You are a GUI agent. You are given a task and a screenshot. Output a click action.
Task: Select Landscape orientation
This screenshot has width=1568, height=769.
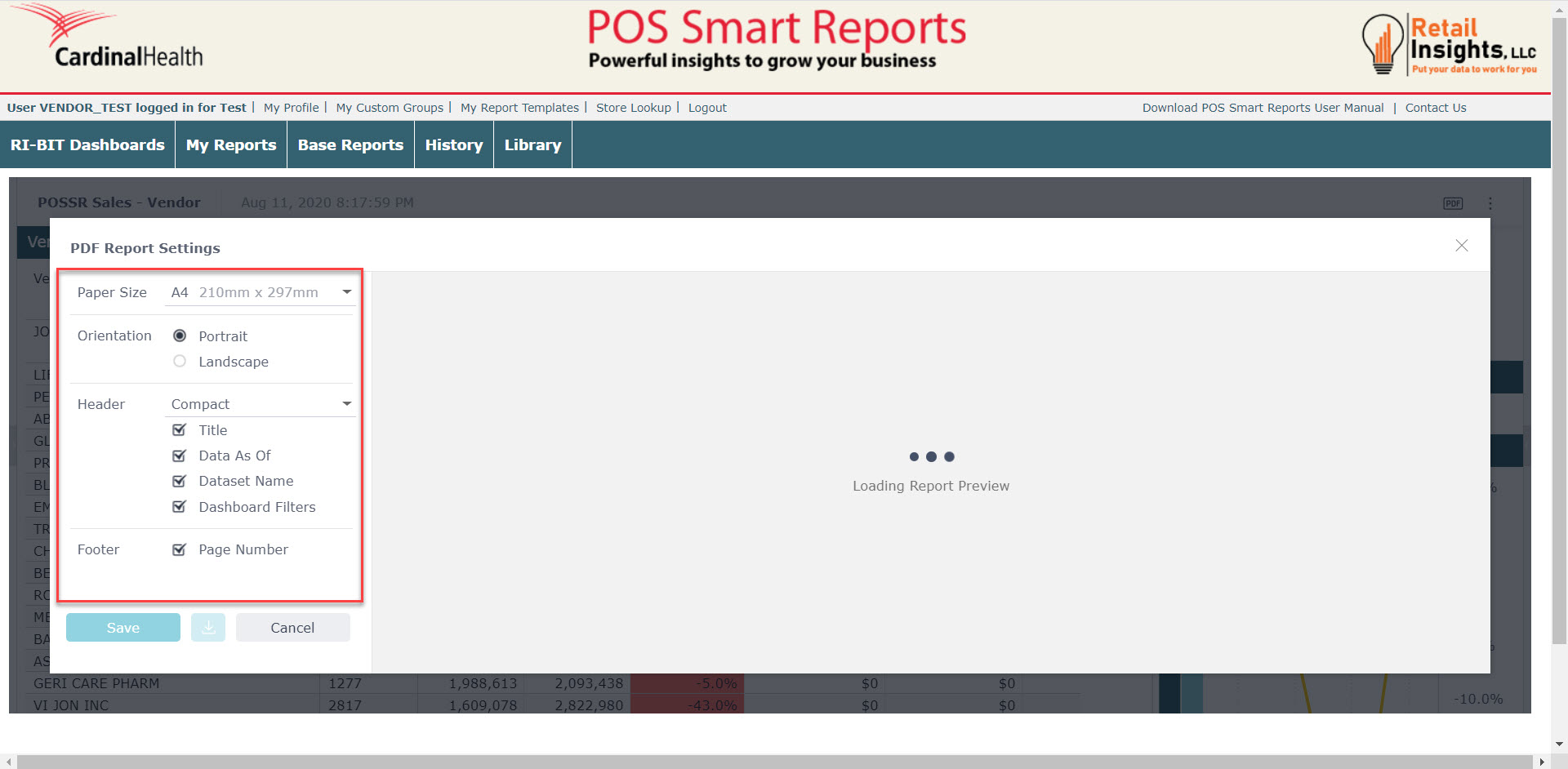[x=180, y=362]
